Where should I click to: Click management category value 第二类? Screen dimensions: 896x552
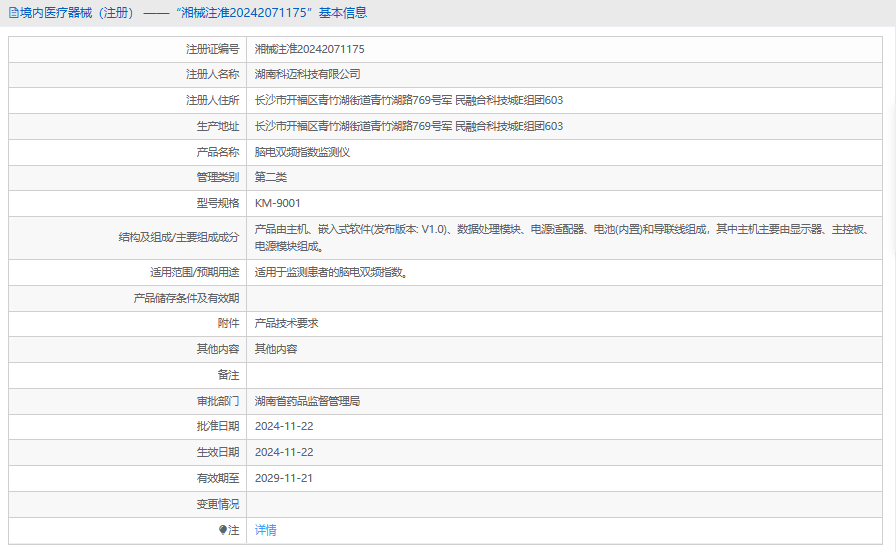[270, 177]
